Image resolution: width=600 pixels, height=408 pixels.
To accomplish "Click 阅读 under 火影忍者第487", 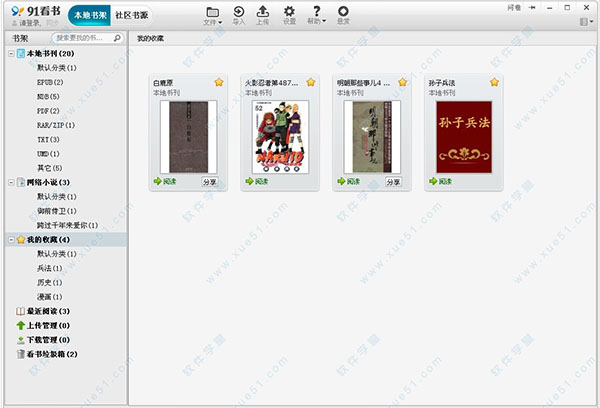I will coord(257,181).
